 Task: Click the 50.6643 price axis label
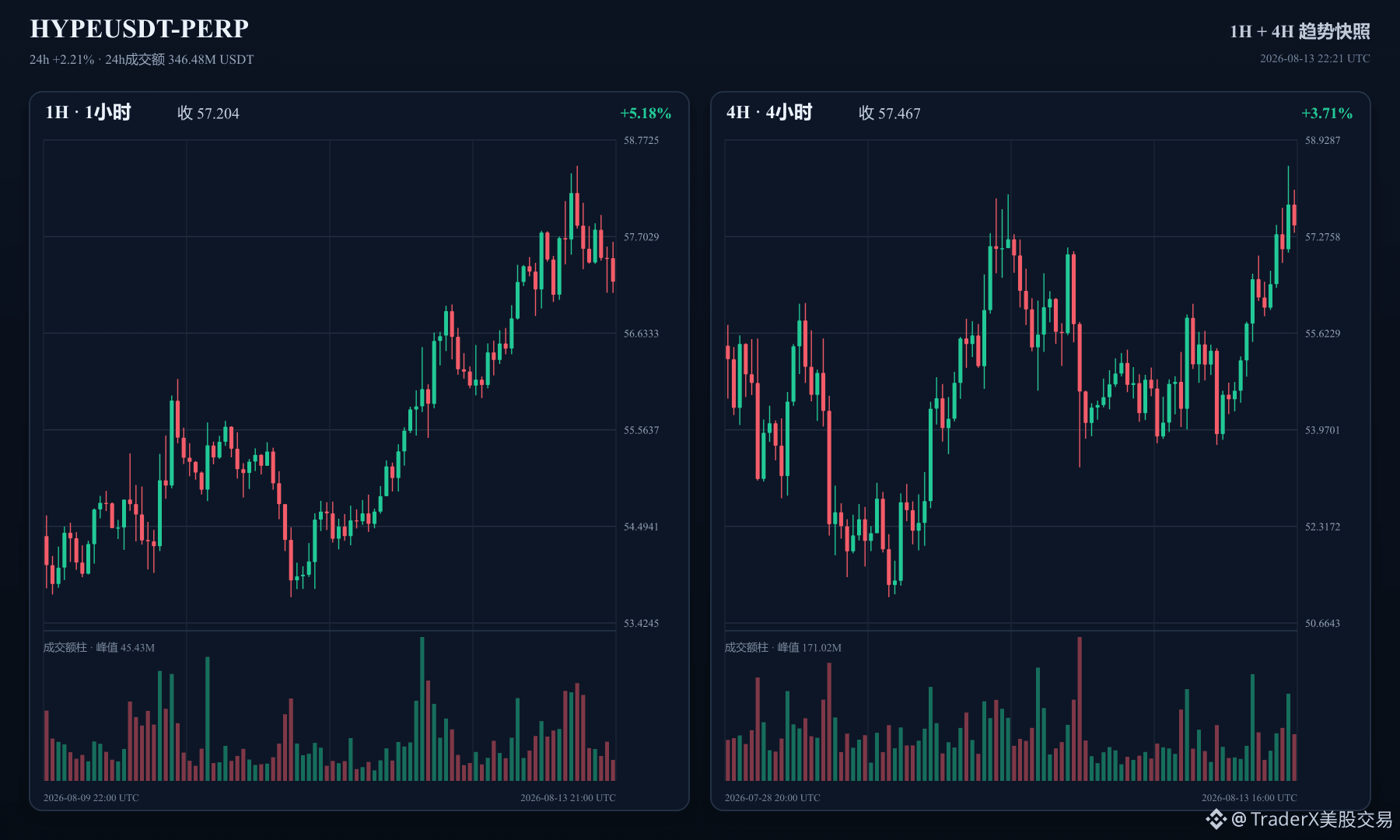[x=1322, y=623]
